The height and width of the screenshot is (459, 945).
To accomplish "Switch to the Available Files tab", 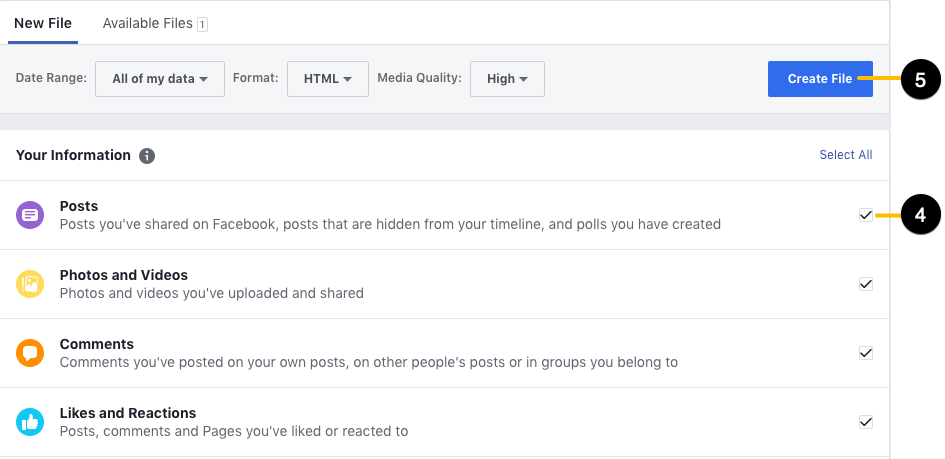I will point(155,23).
